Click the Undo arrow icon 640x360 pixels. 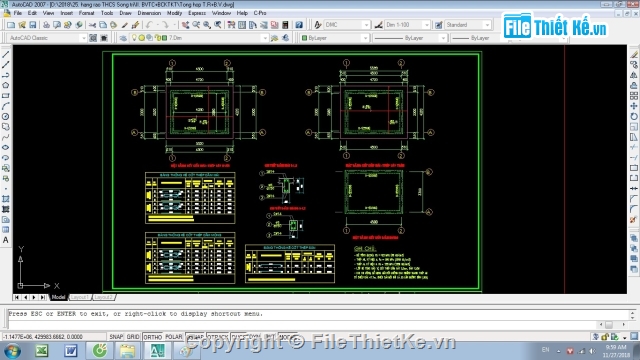149,25
